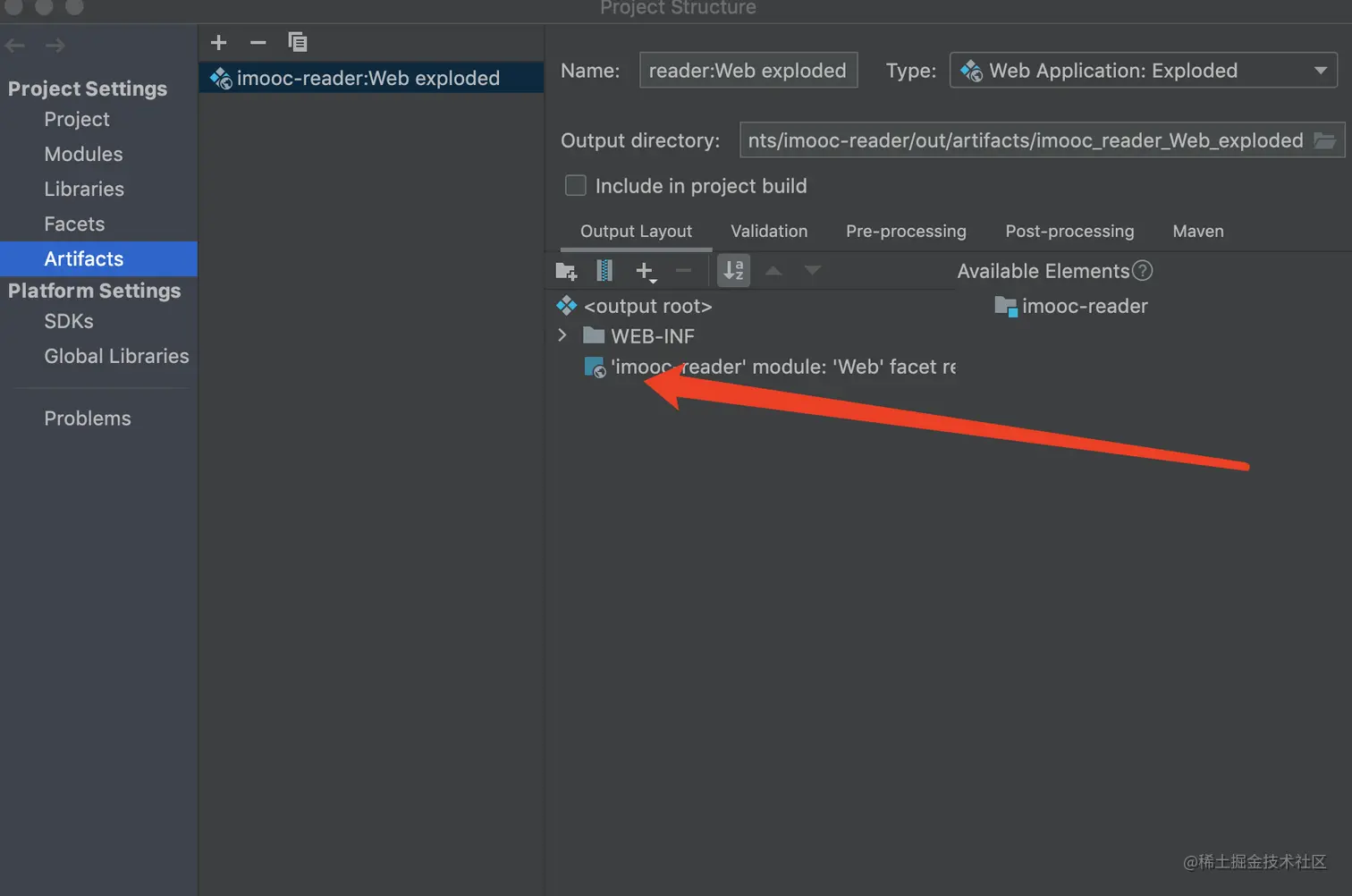
Task: Browse output directory folder icon
Action: 1325,140
